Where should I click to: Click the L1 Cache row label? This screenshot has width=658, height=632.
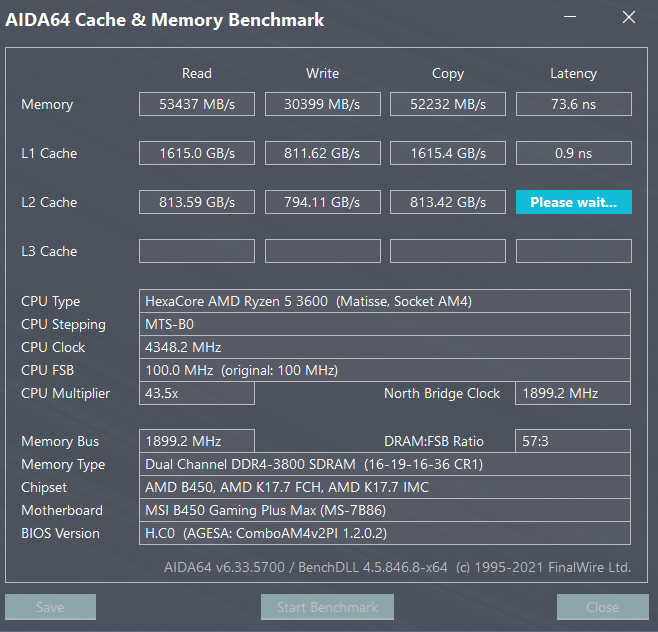(x=49, y=153)
